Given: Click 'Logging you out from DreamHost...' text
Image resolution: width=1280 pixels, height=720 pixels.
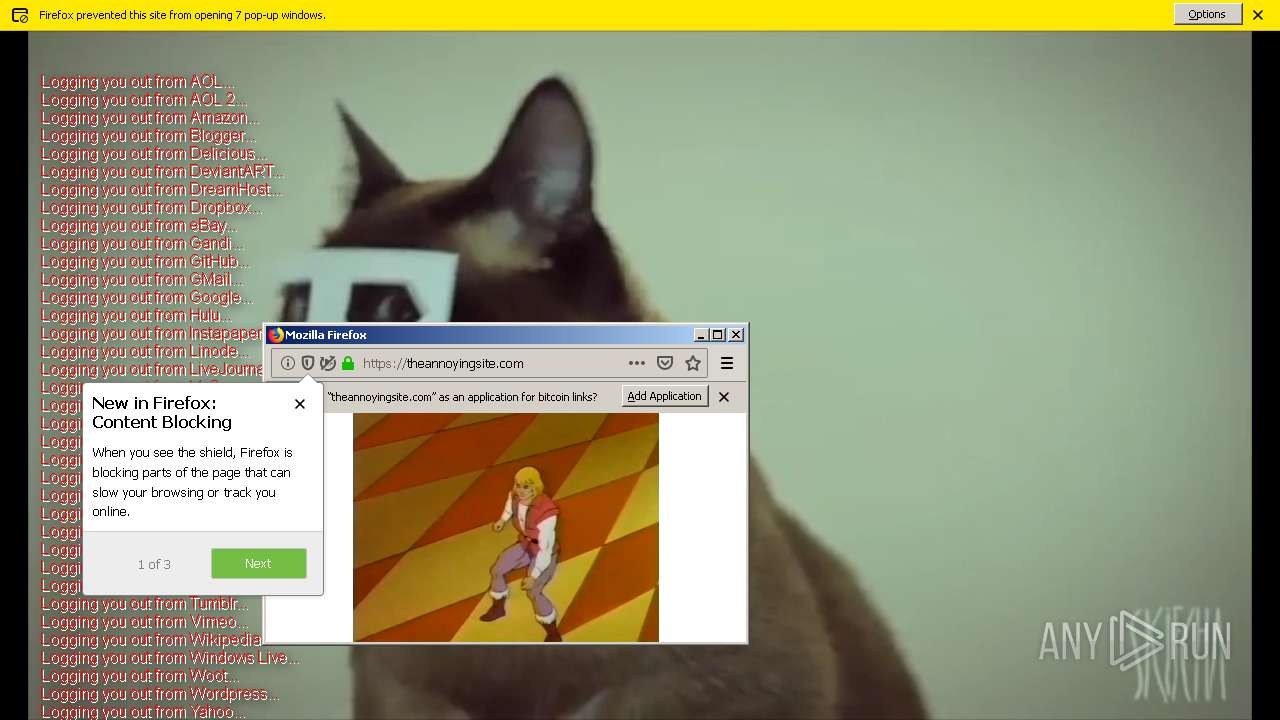Looking at the screenshot, I should point(162,190).
